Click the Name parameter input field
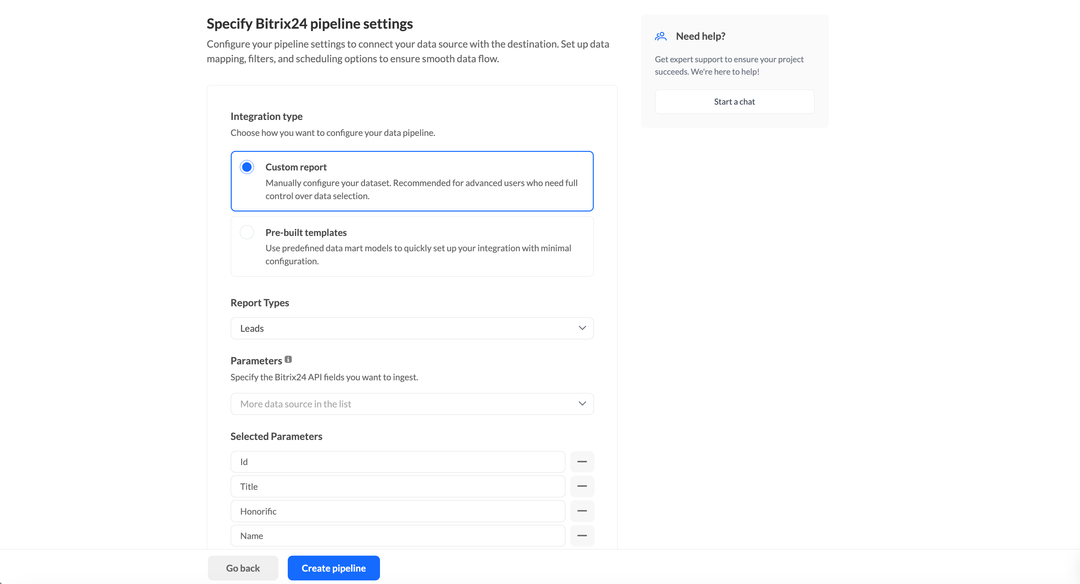The width and height of the screenshot is (1080, 584). pos(400,535)
